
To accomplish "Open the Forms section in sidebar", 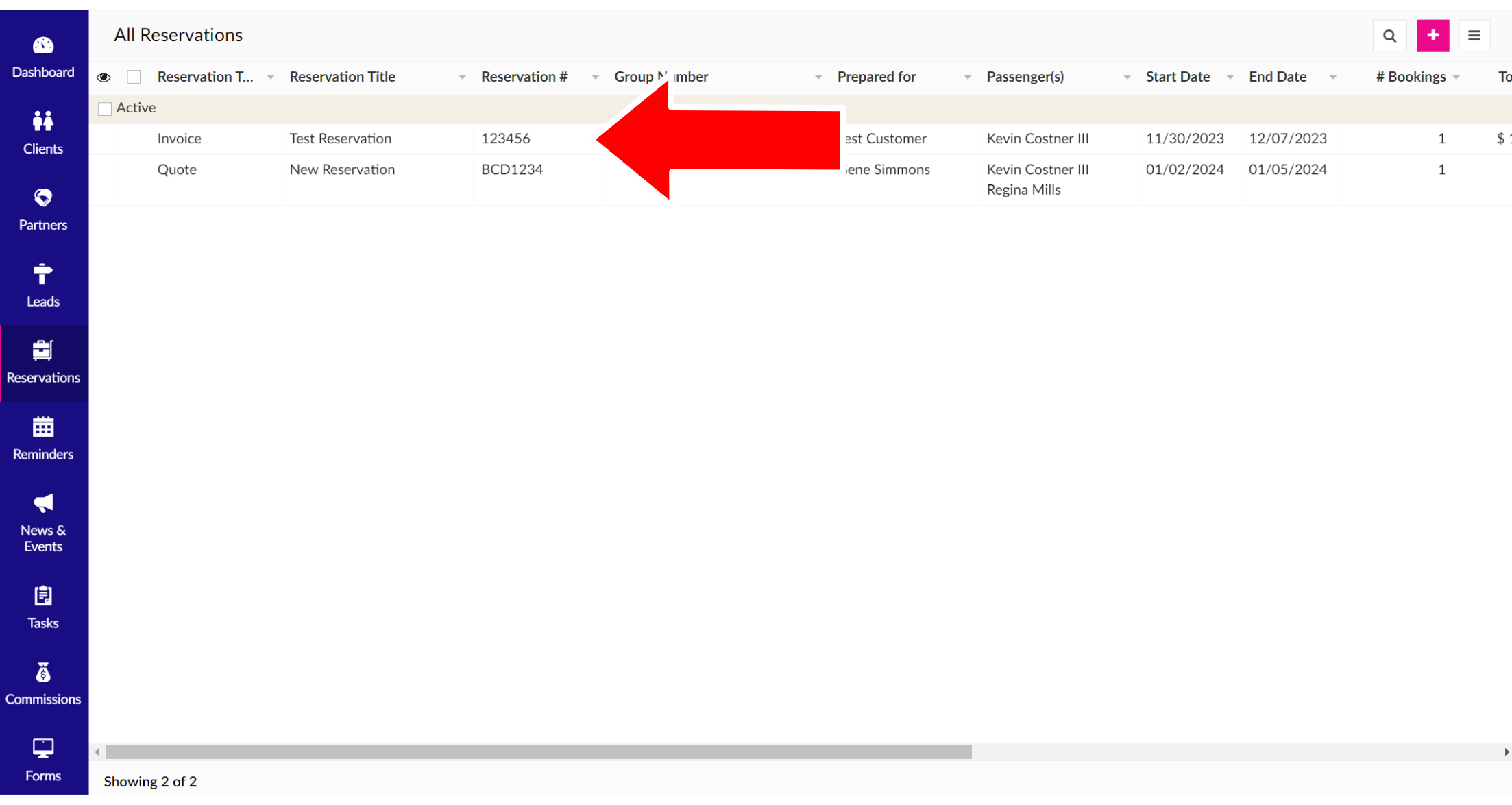I will (42, 759).
